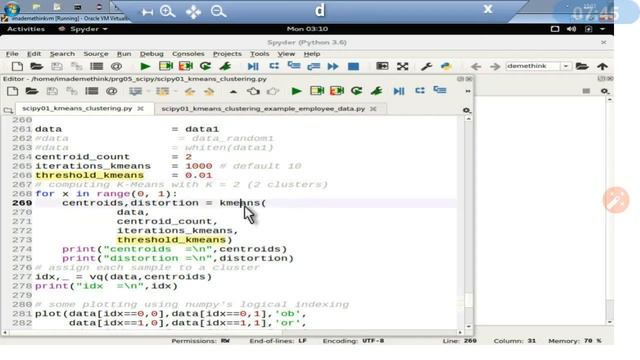Click zoom out magnifier in overlay bar

218,11
